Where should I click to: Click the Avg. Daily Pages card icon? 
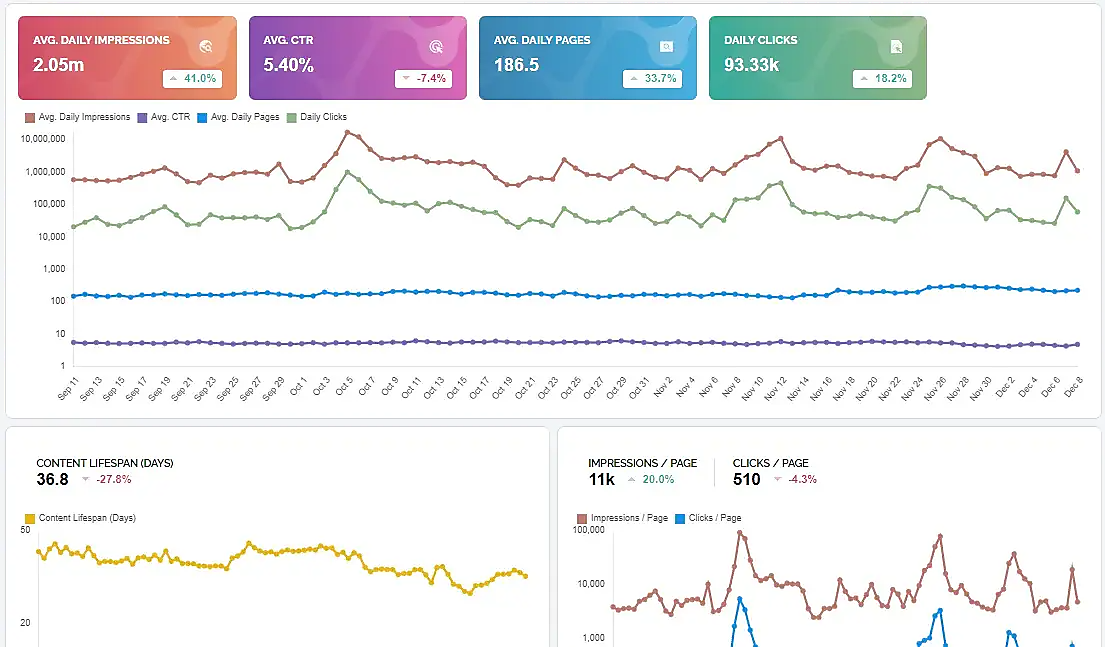(667, 46)
